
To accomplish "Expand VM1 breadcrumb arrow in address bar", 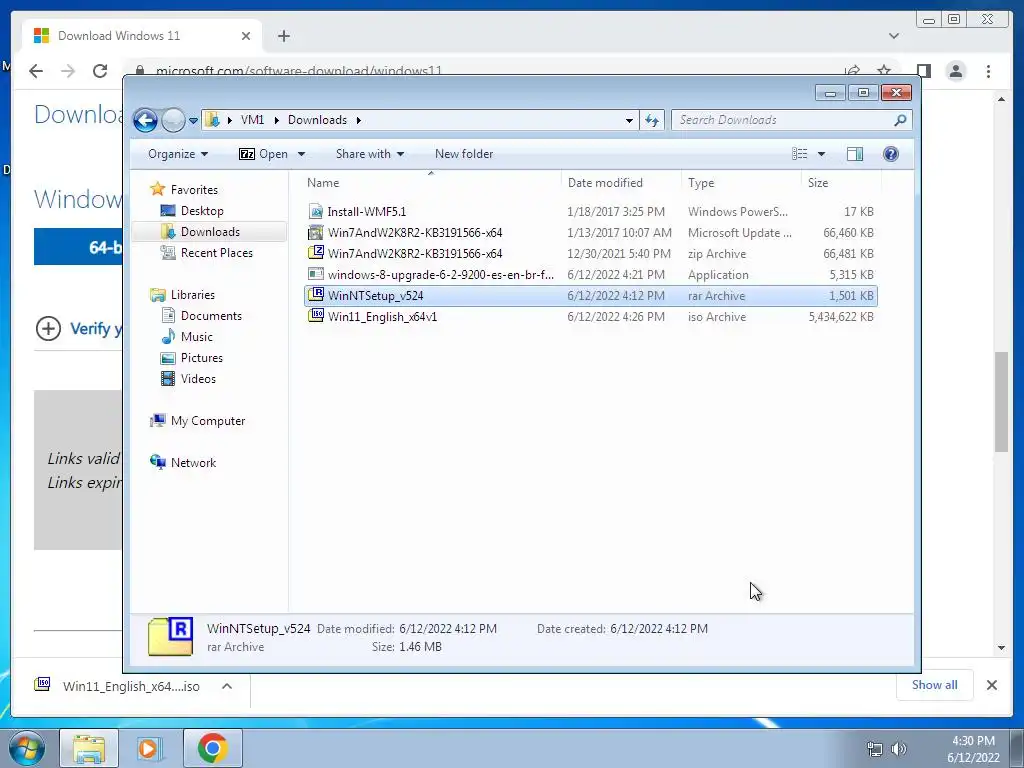I will (x=277, y=120).
